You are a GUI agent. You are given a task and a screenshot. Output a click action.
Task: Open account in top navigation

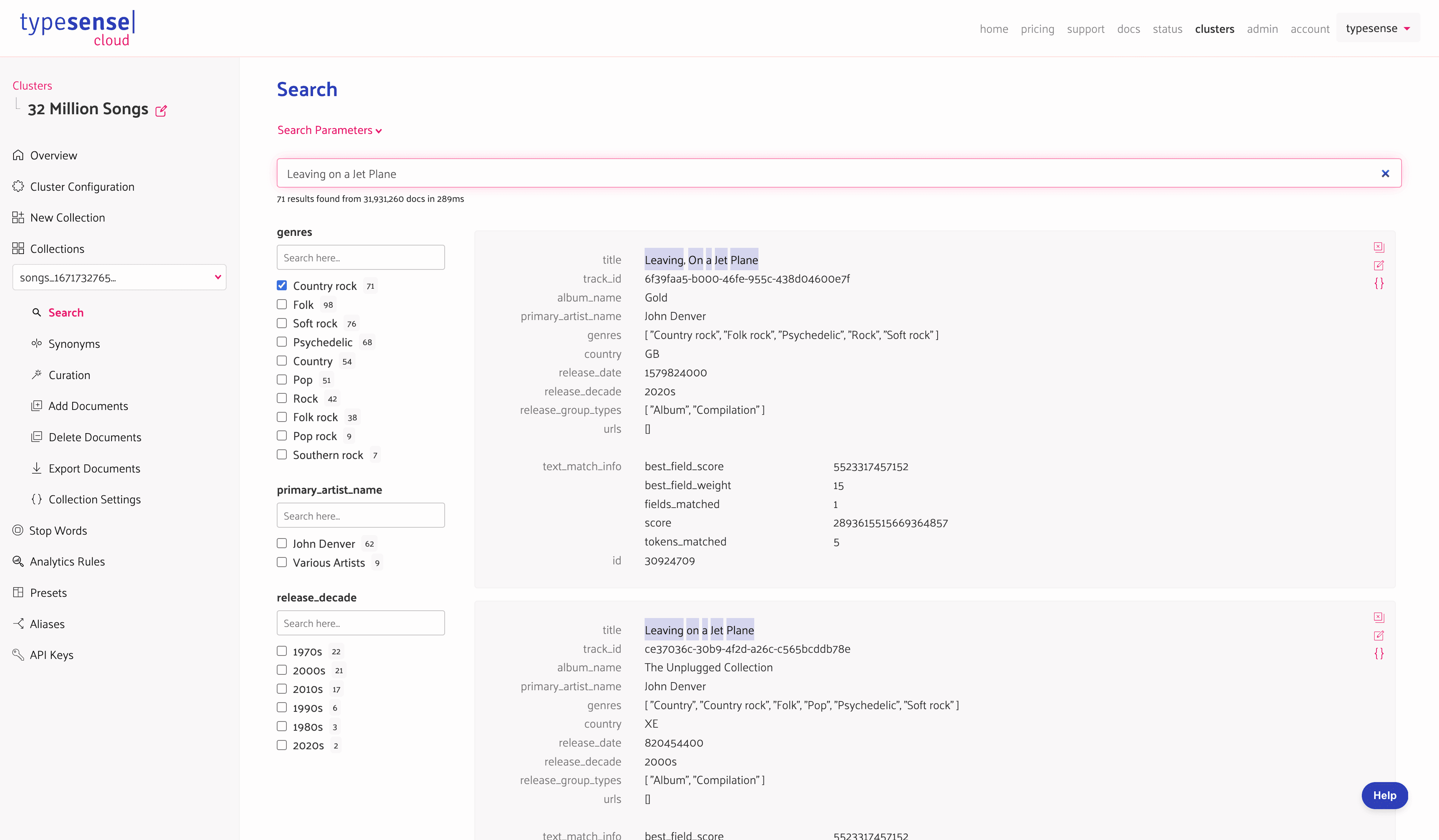click(1309, 29)
